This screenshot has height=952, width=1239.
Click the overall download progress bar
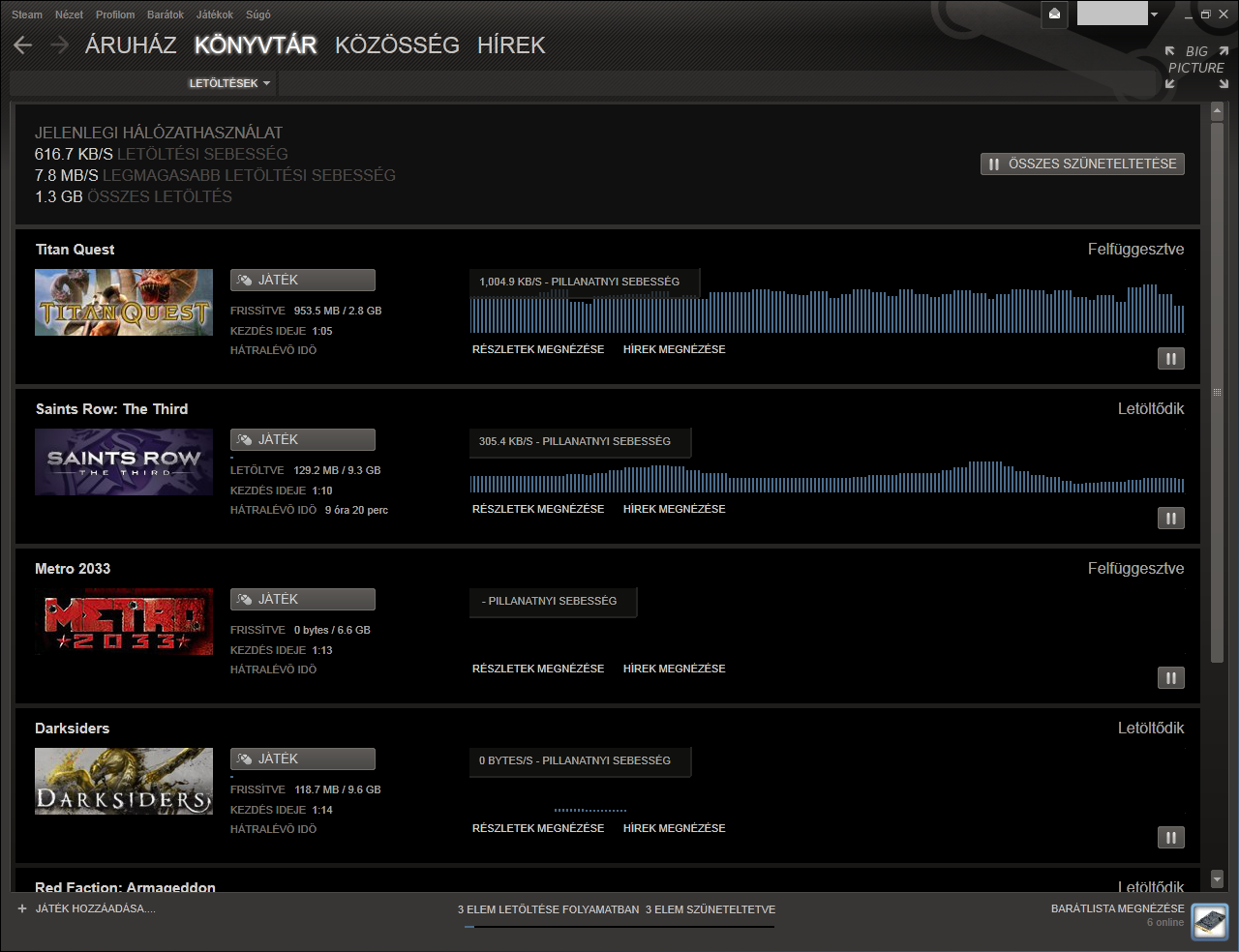coord(619,927)
